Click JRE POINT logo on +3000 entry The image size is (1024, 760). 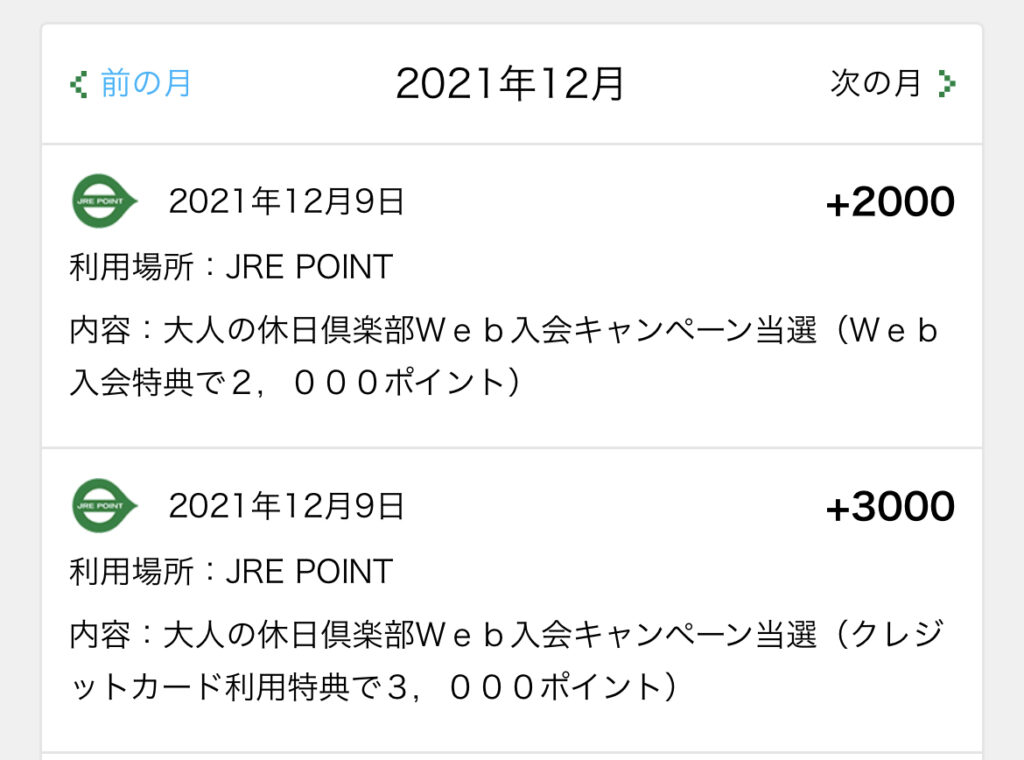coord(104,506)
